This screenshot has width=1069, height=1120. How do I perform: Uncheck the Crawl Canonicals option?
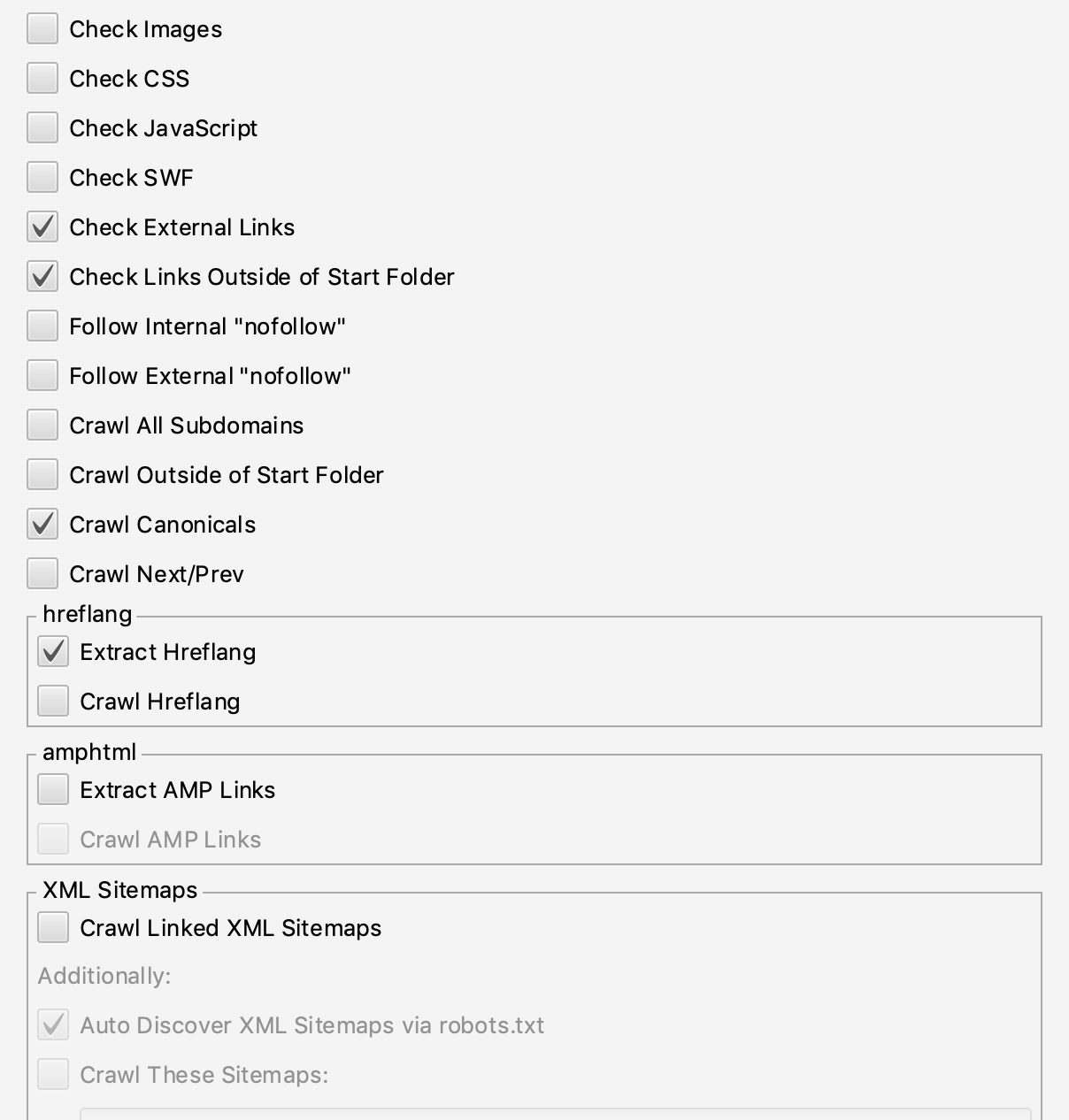[x=42, y=525]
